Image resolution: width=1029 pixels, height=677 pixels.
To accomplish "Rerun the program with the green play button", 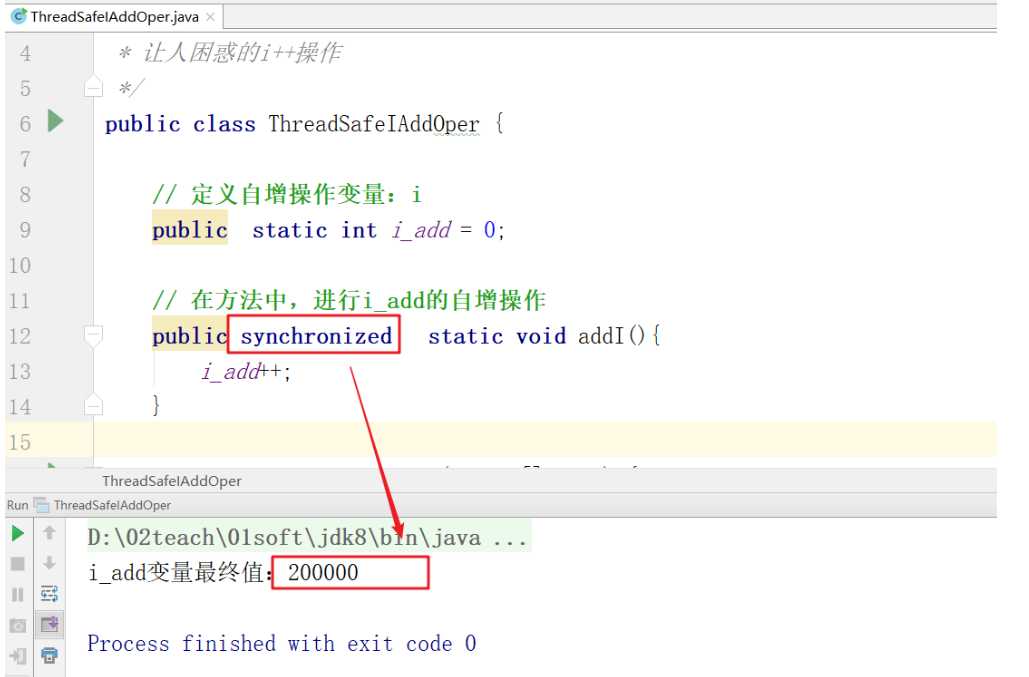I will (18, 533).
